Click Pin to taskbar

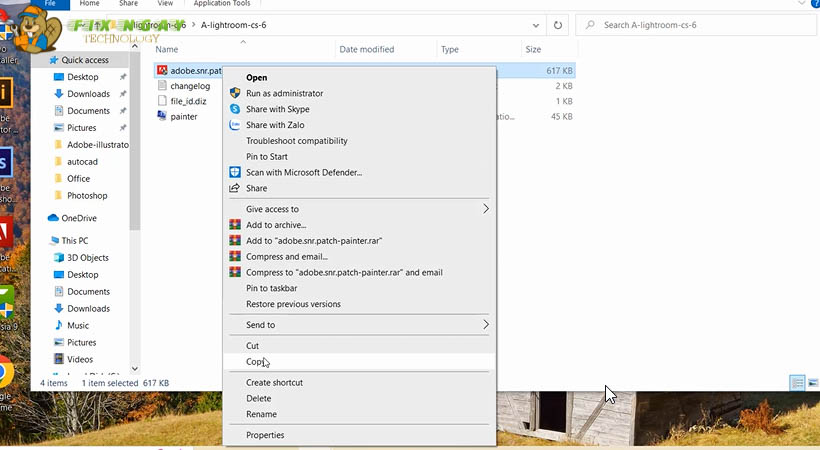point(359,288)
